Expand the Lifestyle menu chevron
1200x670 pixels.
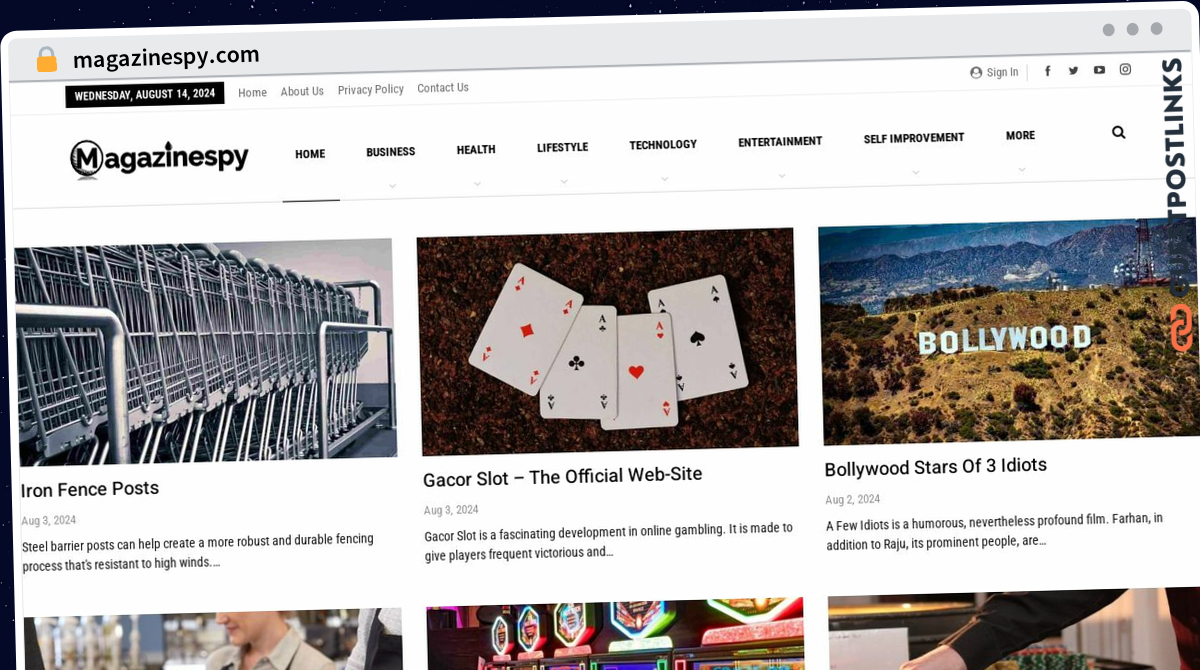563,181
